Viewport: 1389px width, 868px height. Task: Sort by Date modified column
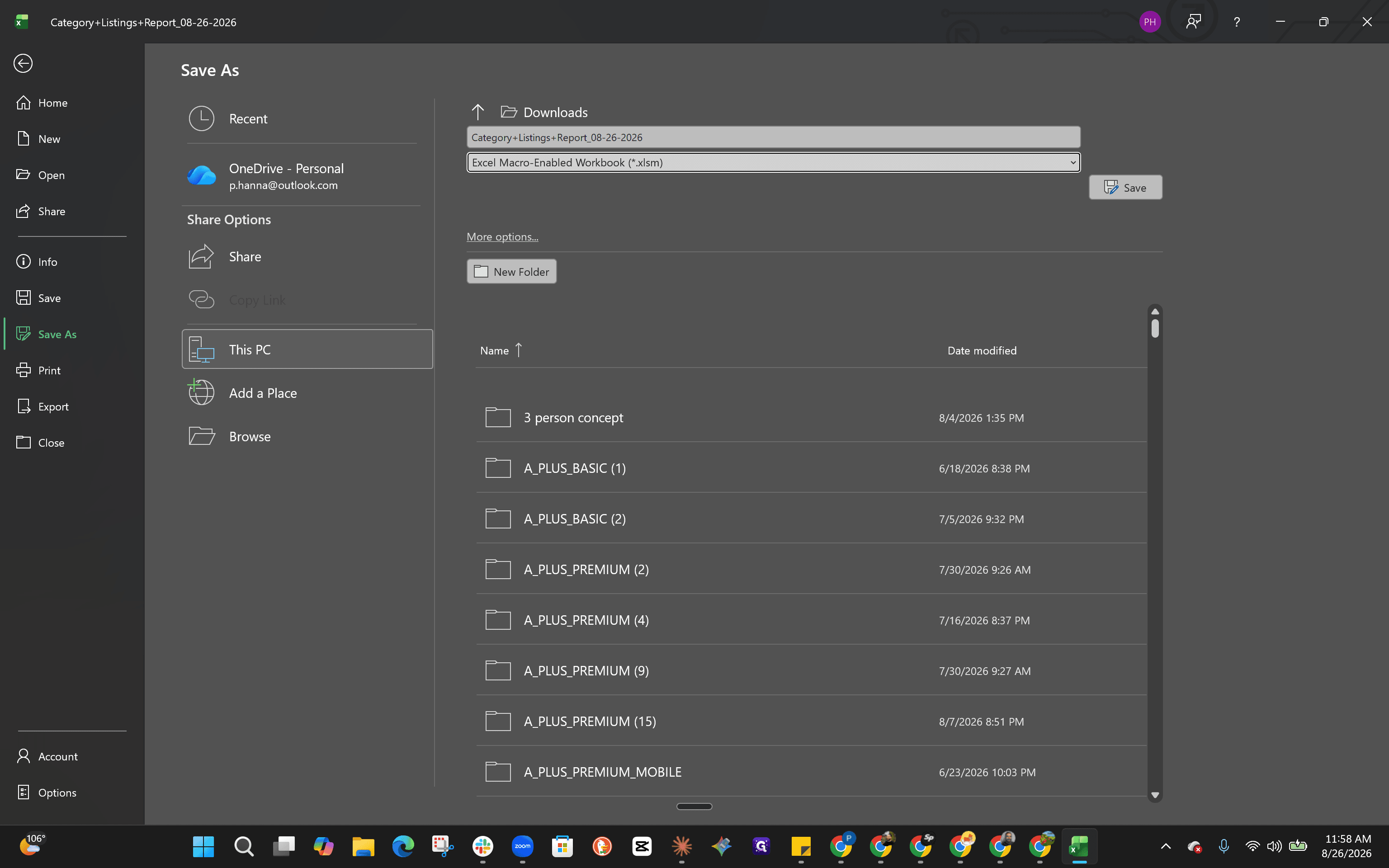click(x=982, y=350)
